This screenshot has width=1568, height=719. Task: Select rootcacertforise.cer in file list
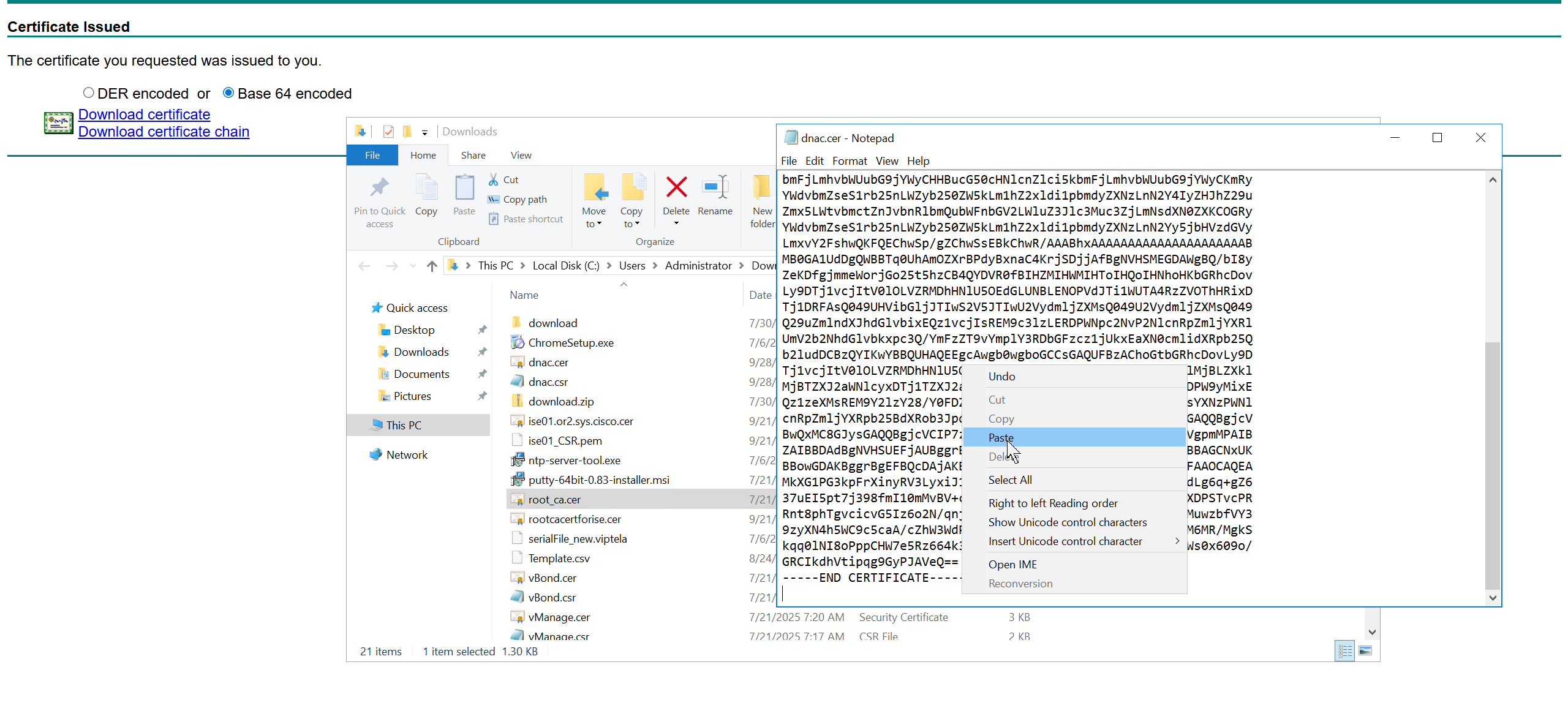click(574, 519)
